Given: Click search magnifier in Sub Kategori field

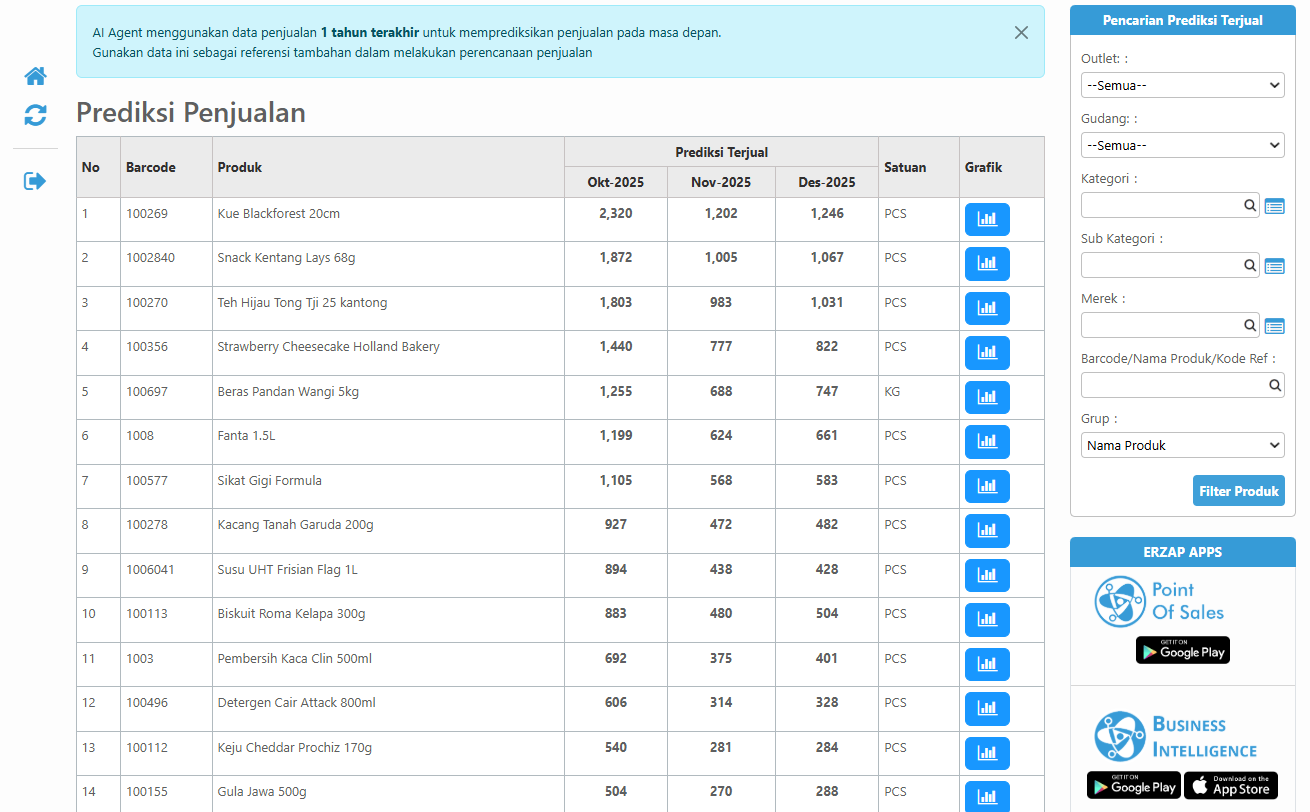Looking at the screenshot, I should pyautogui.click(x=1250, y=266).
